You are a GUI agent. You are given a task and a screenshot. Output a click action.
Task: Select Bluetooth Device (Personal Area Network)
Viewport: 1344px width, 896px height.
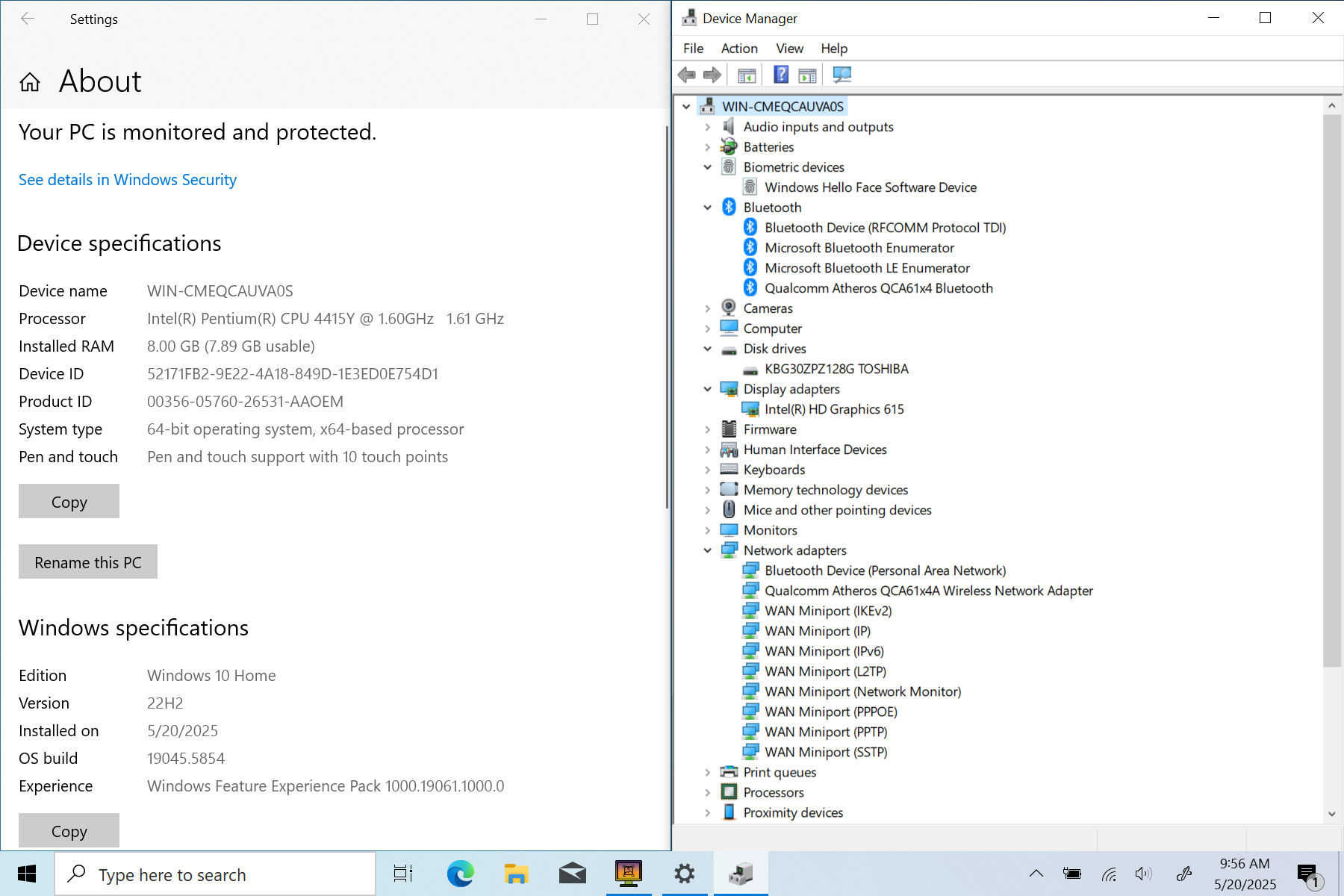(x=886, y=570)
